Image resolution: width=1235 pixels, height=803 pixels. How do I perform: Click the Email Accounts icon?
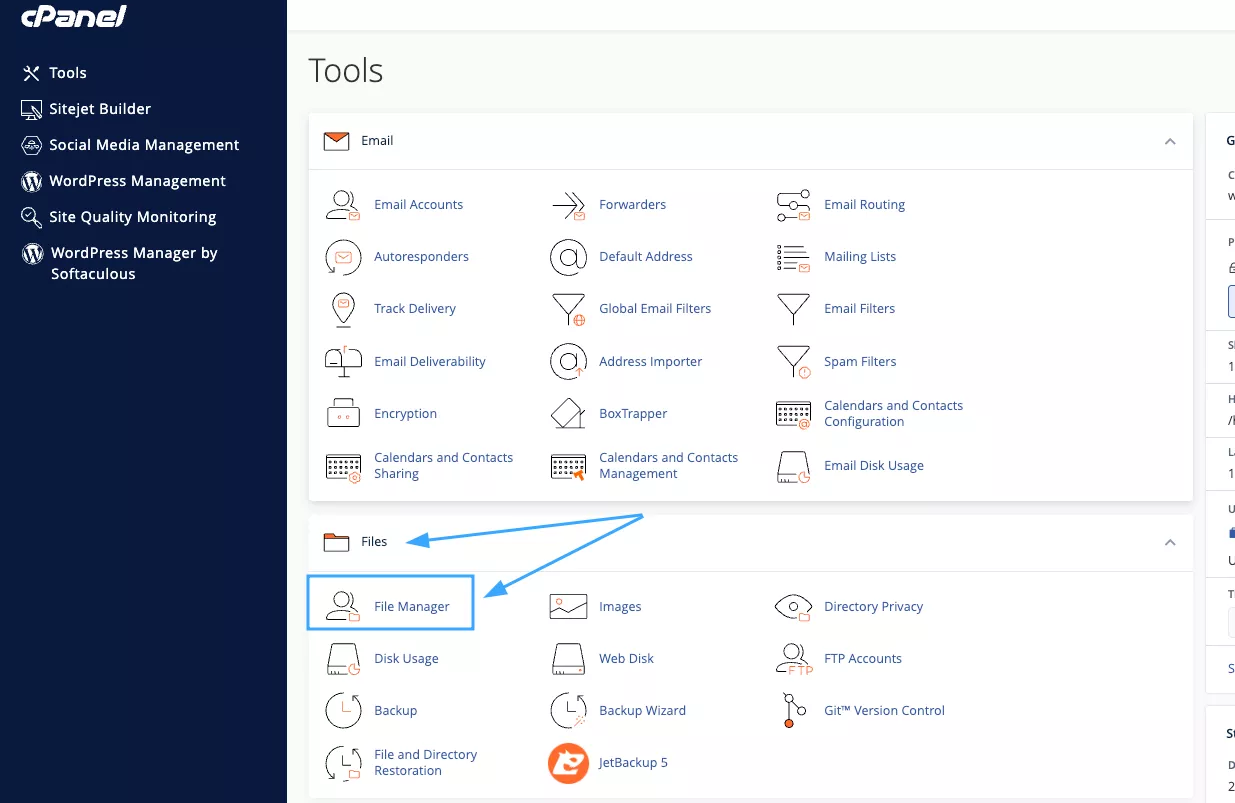343,205
